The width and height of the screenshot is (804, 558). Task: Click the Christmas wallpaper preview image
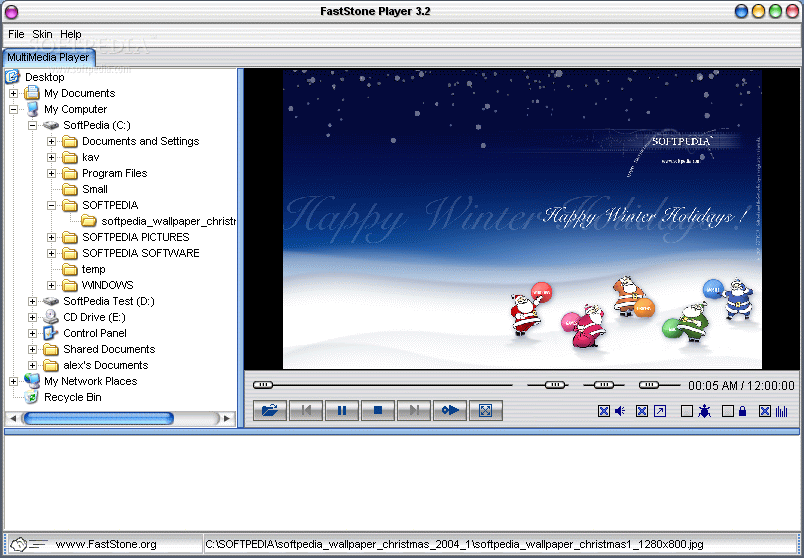[x=522, y=219]
